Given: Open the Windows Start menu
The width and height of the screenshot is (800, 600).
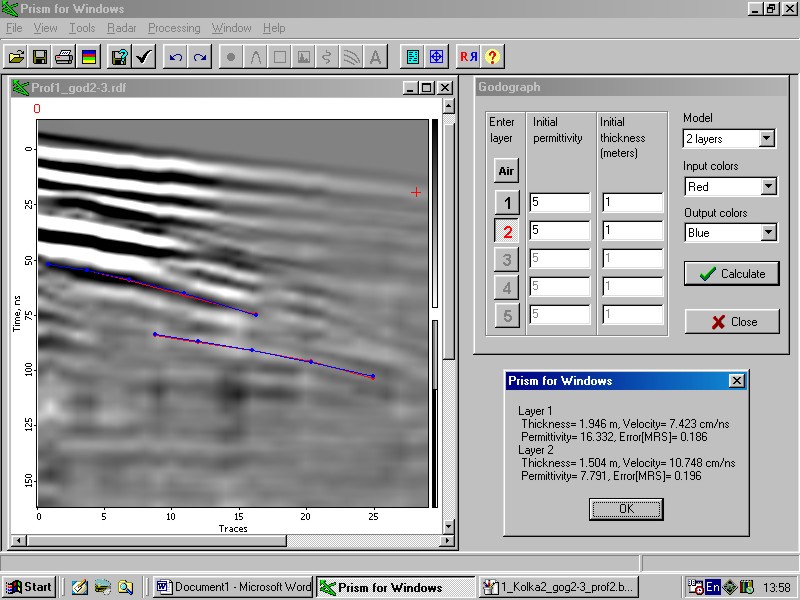Looking at the screenshot, I should coord(29,587).
